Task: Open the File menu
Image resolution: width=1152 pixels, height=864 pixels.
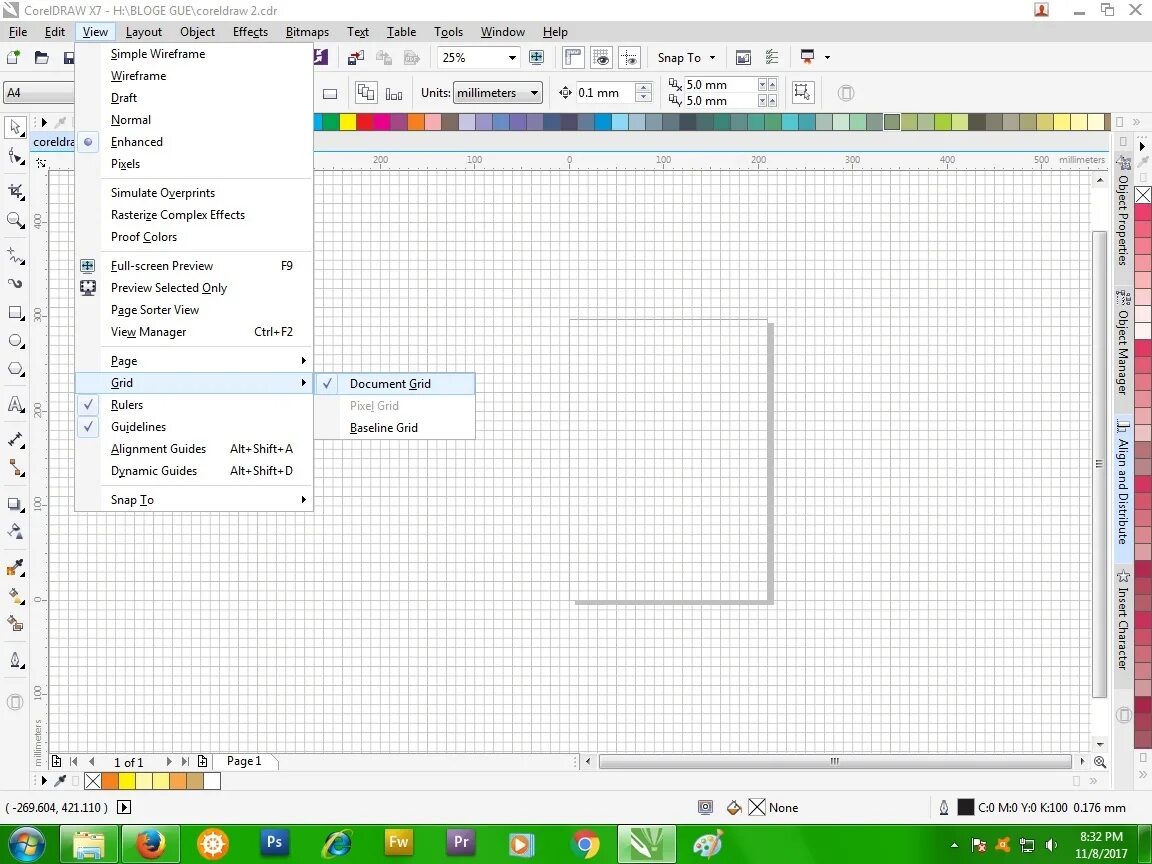Action: tap(18, 32)
